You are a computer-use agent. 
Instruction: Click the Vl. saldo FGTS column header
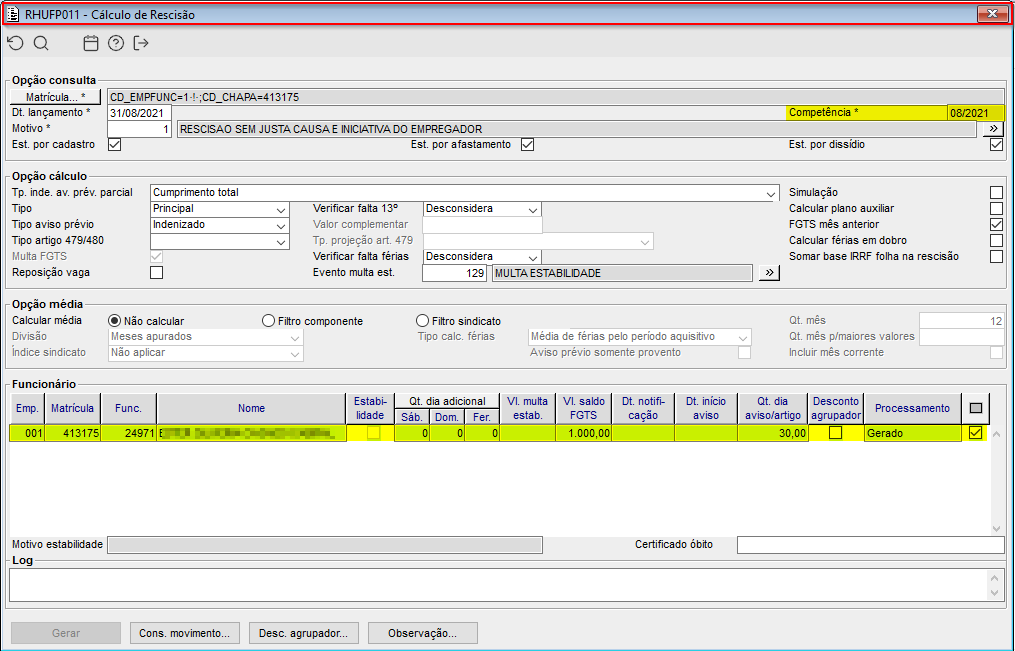coord(583,408)
